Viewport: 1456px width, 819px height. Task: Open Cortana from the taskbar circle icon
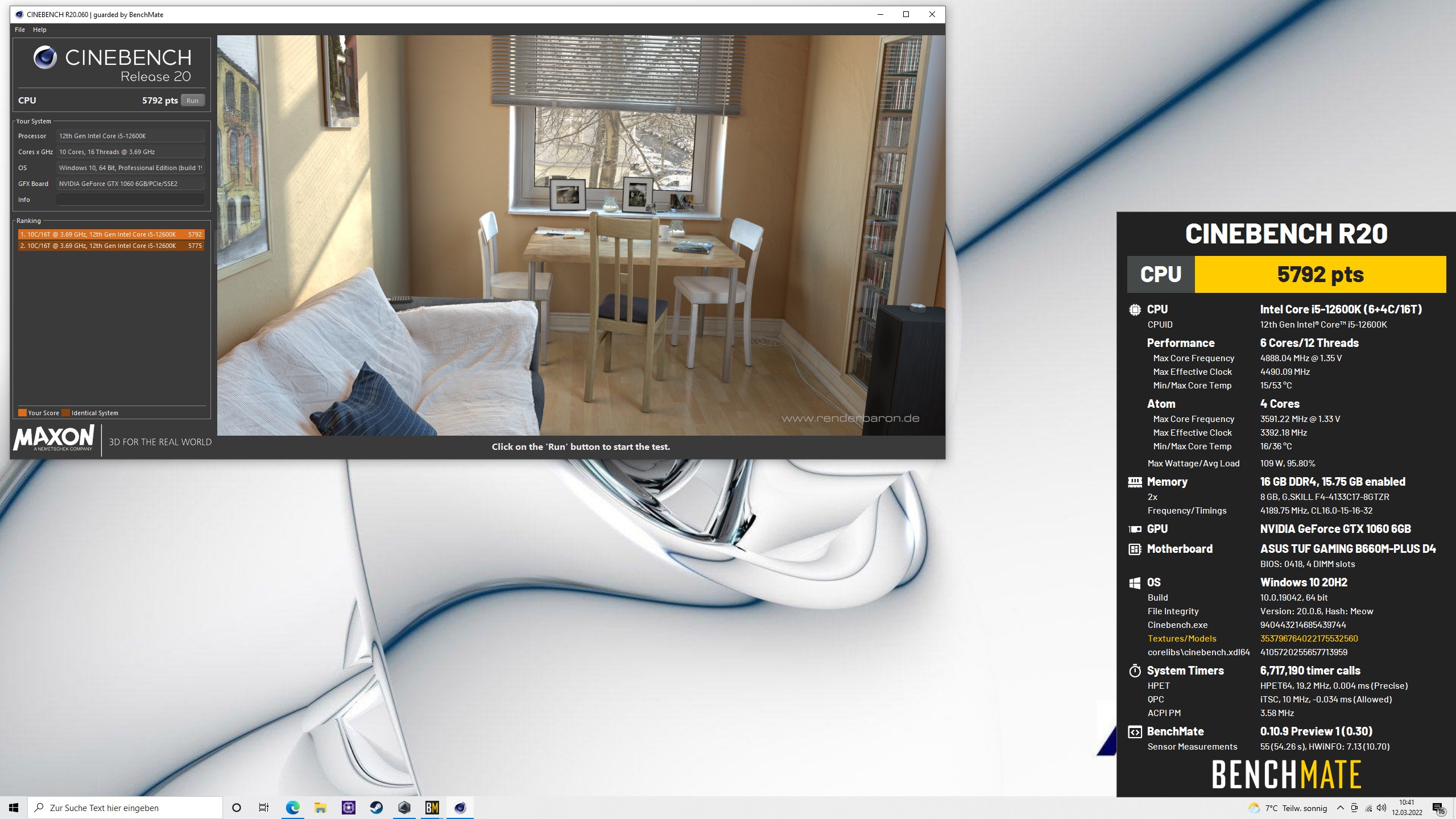coord(237,808)
